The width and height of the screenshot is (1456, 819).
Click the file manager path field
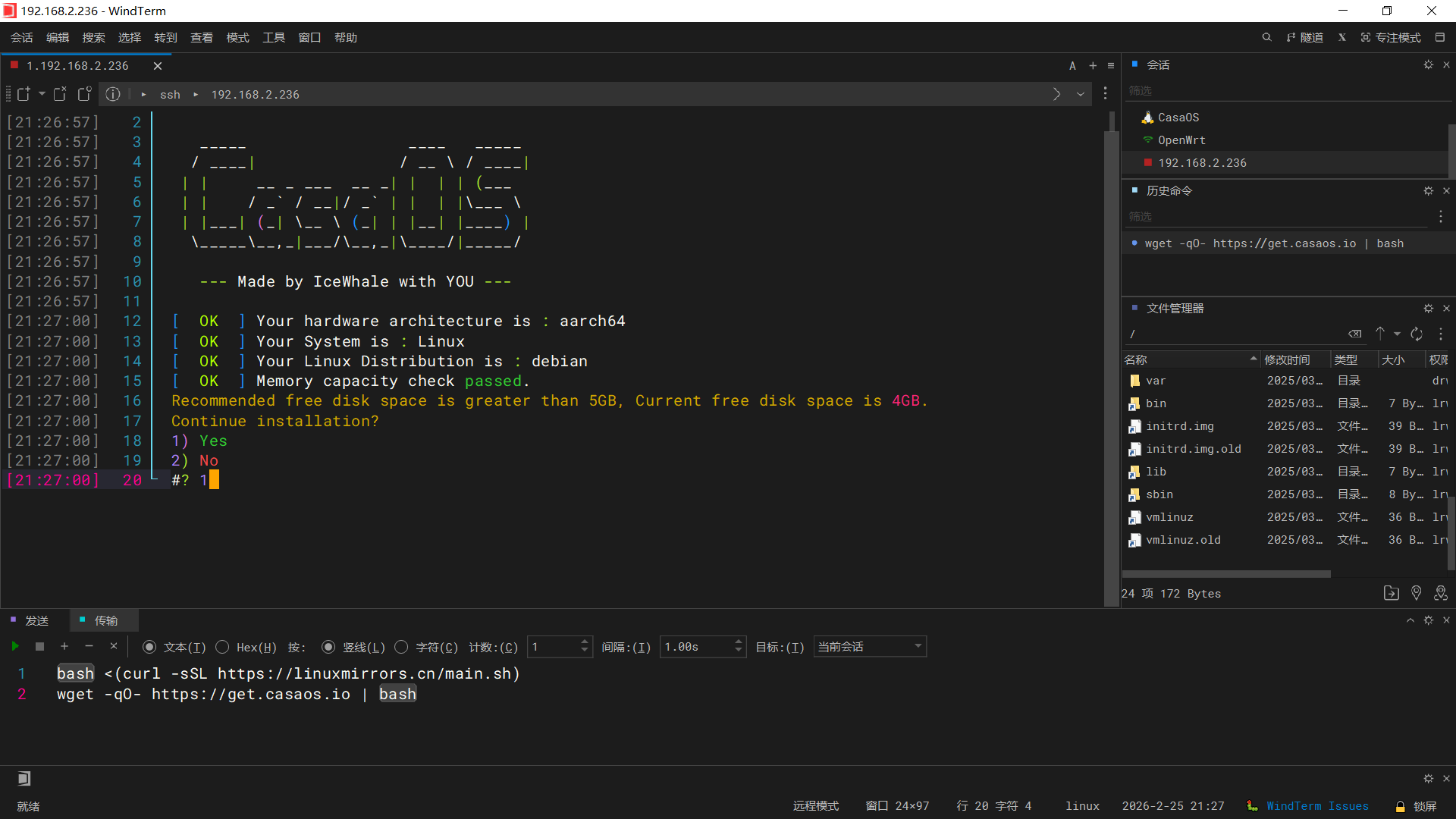click(x=1235, y=334)
